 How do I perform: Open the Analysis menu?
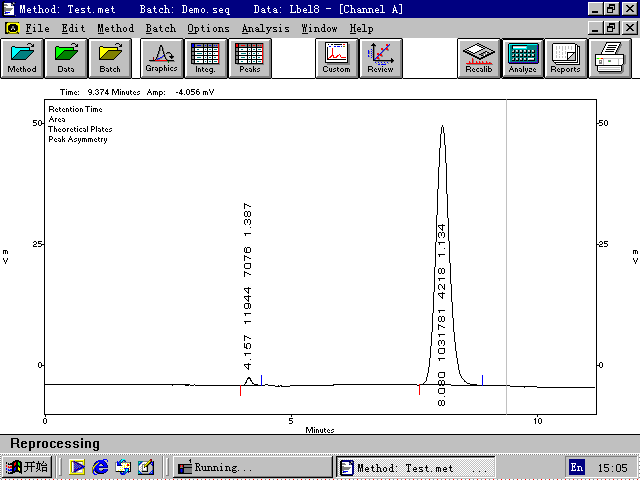point(265,29)
